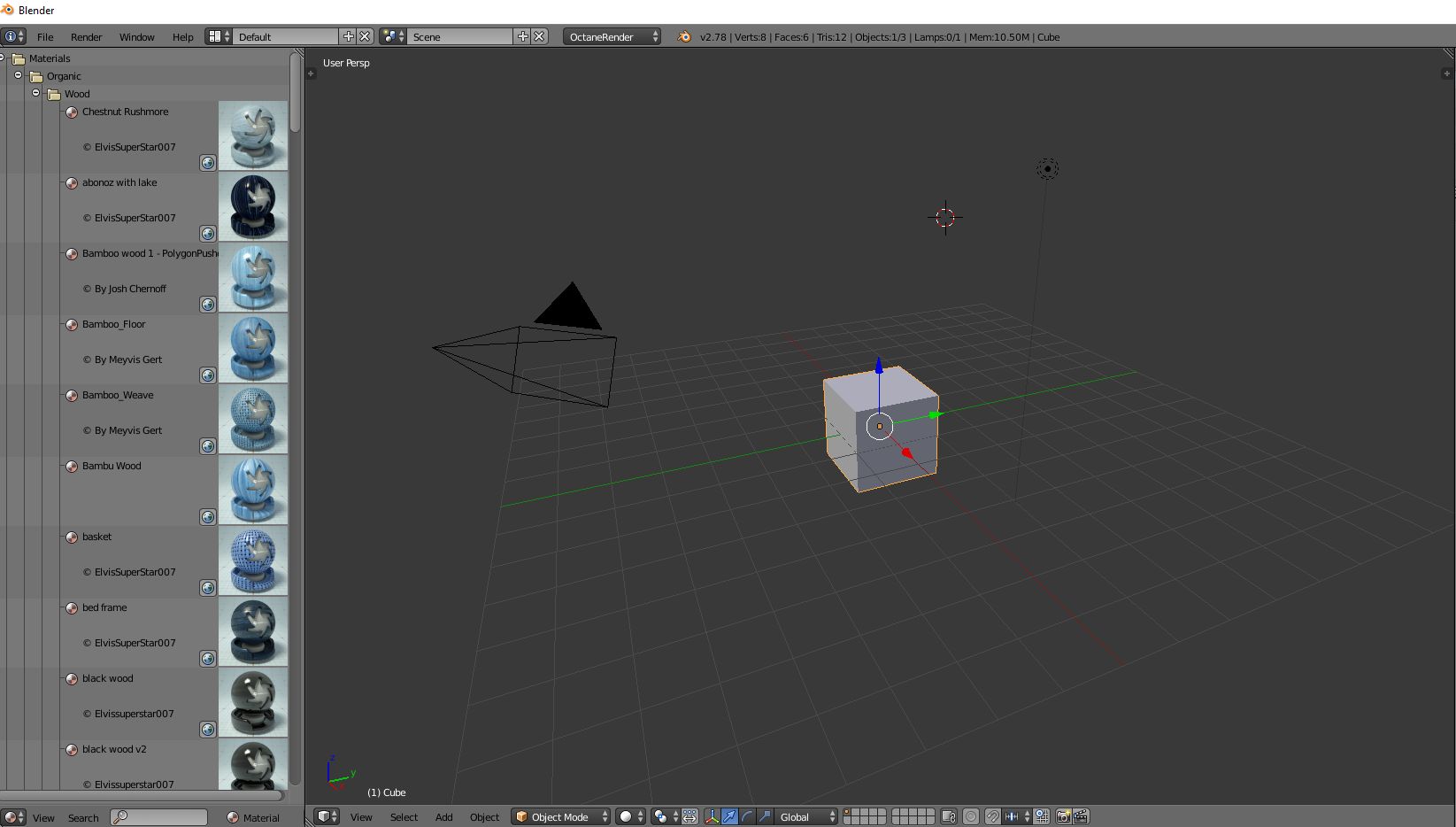This screenshot has width=1456, height=827.
Task: Click the download icon for Bamboo_Floor
Action: tap(208, 375)
